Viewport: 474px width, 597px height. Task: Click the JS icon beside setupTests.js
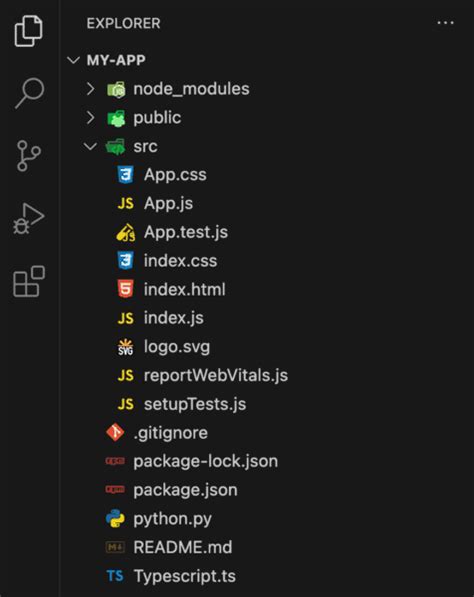click(125, 404)
